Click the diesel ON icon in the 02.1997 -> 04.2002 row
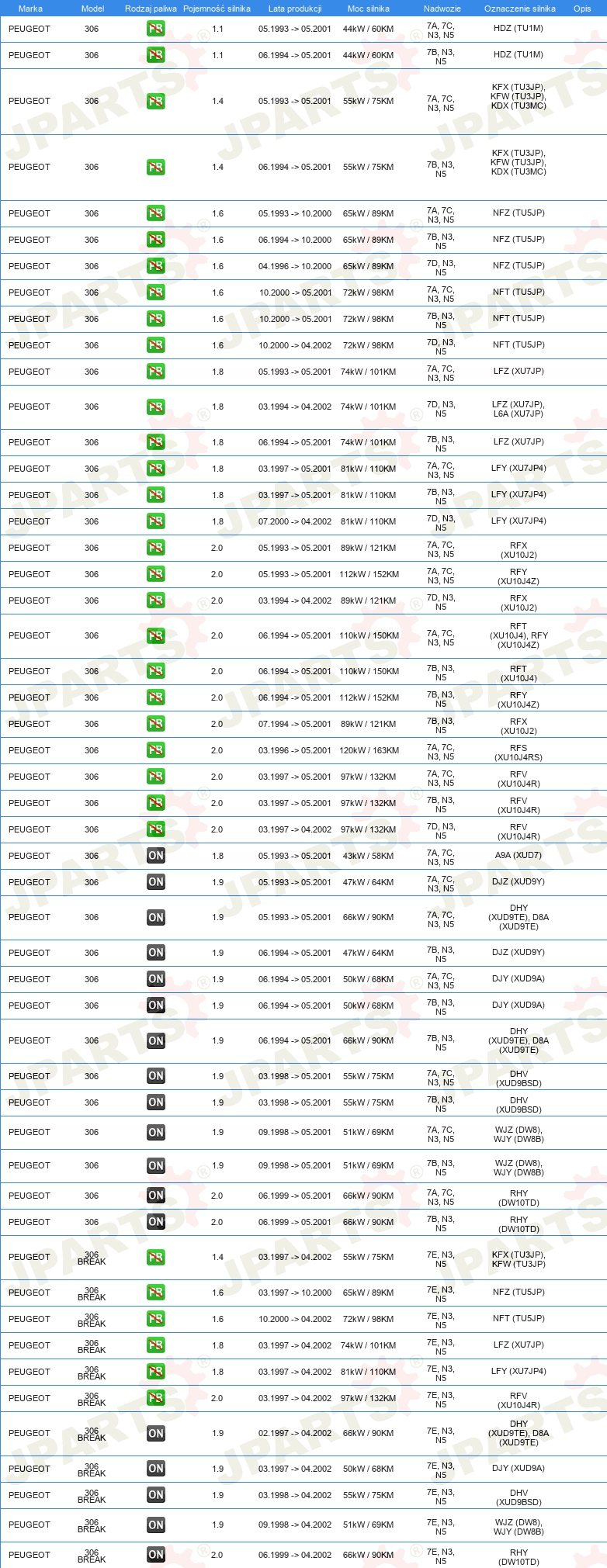Screen dimensions: 607x1568 tap(156, 1433)
